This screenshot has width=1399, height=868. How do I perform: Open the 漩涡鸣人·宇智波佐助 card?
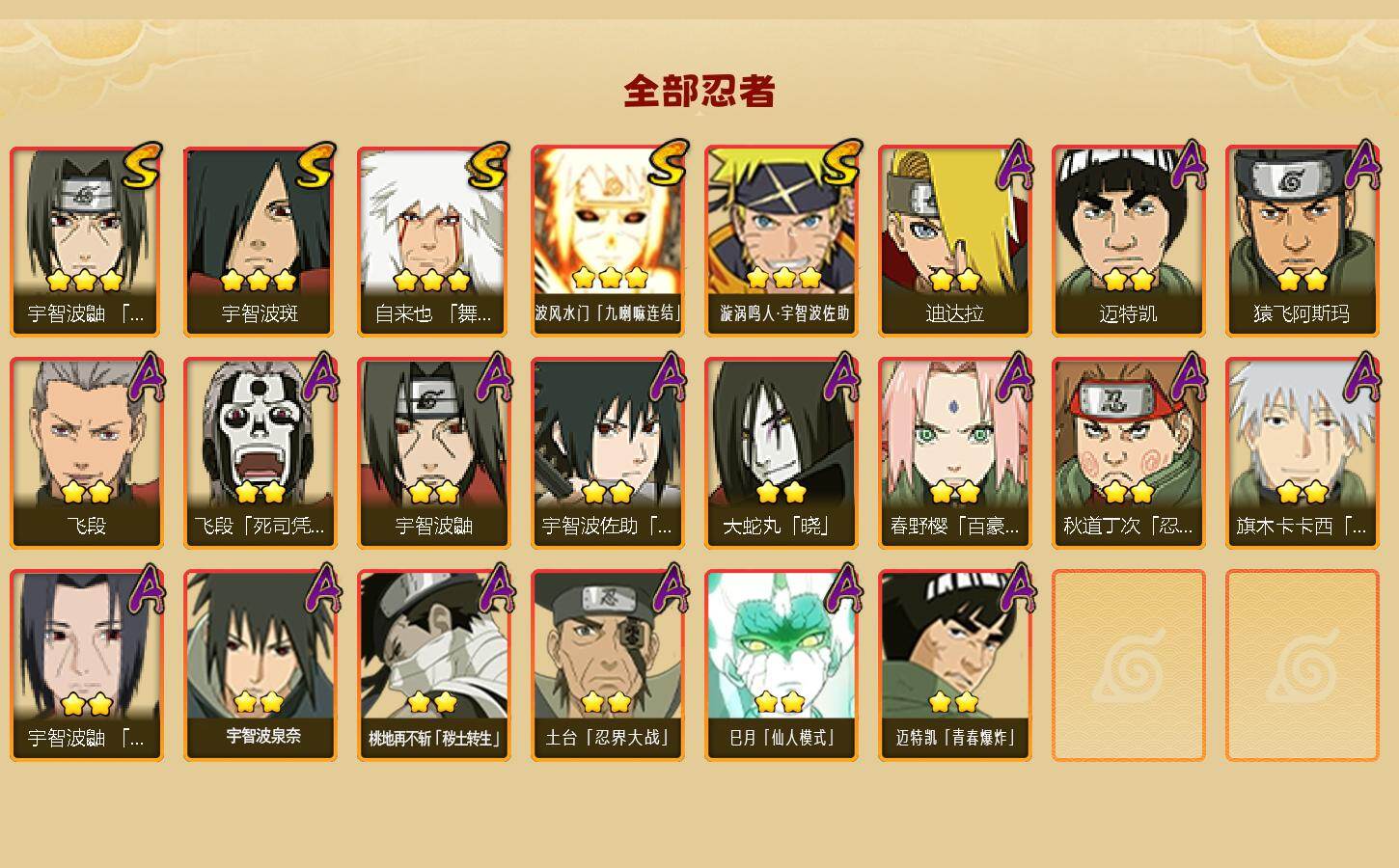pyautogui.click(x=782, y=241)
